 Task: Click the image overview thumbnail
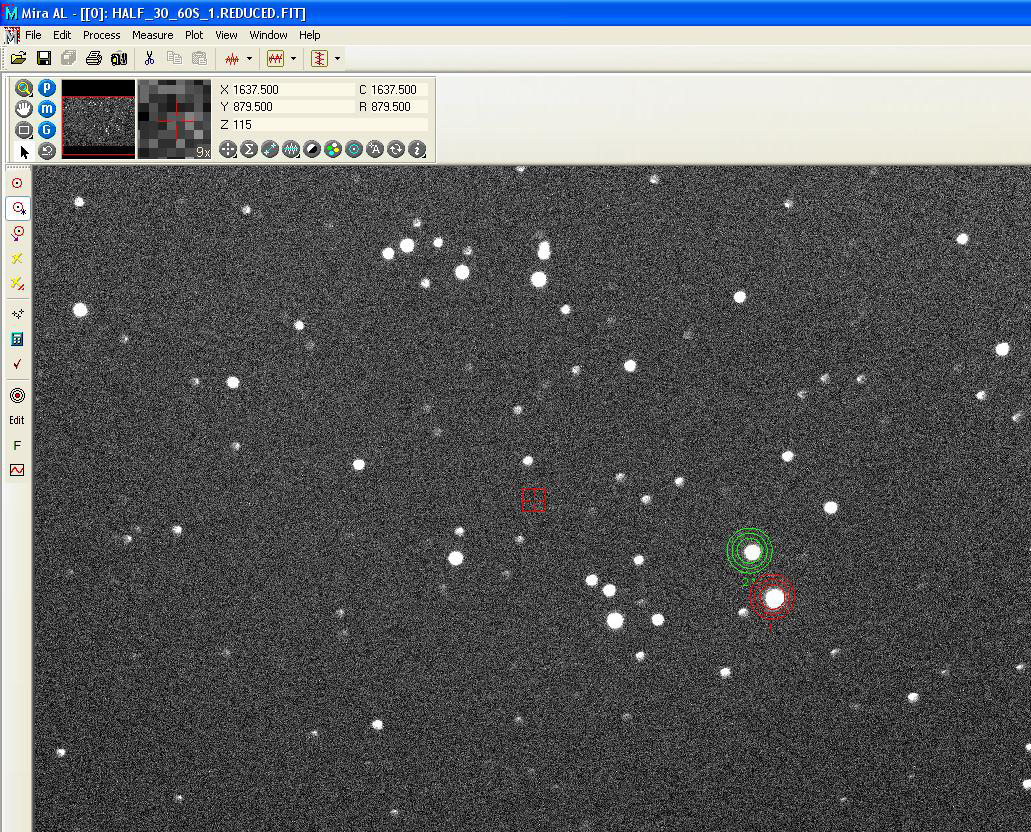pos(98,119)
